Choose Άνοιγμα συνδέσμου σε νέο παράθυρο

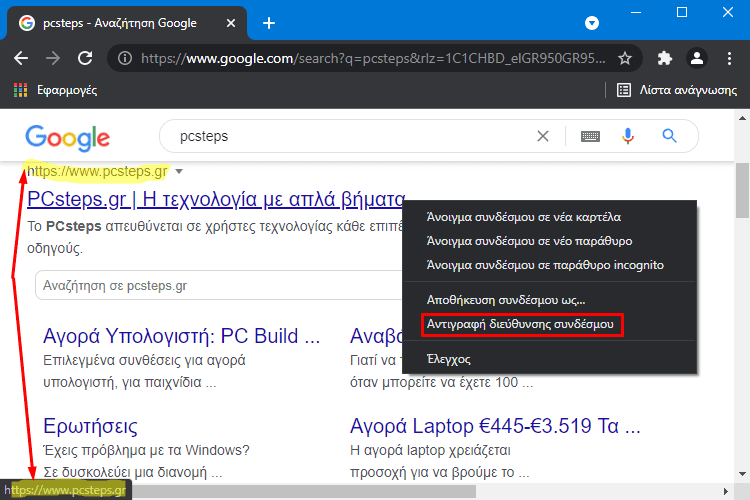point(550,241)
